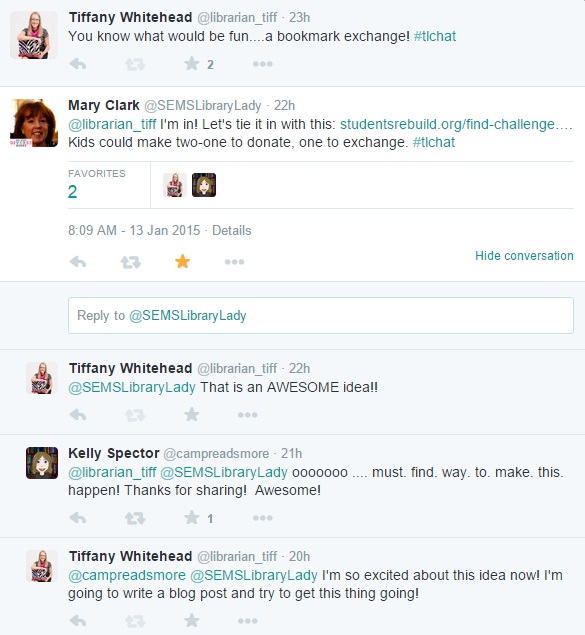Open the studentsrebuild.org find-challenge link
The width and height of the screenshot is (585, 635).
tap(456, 124)
